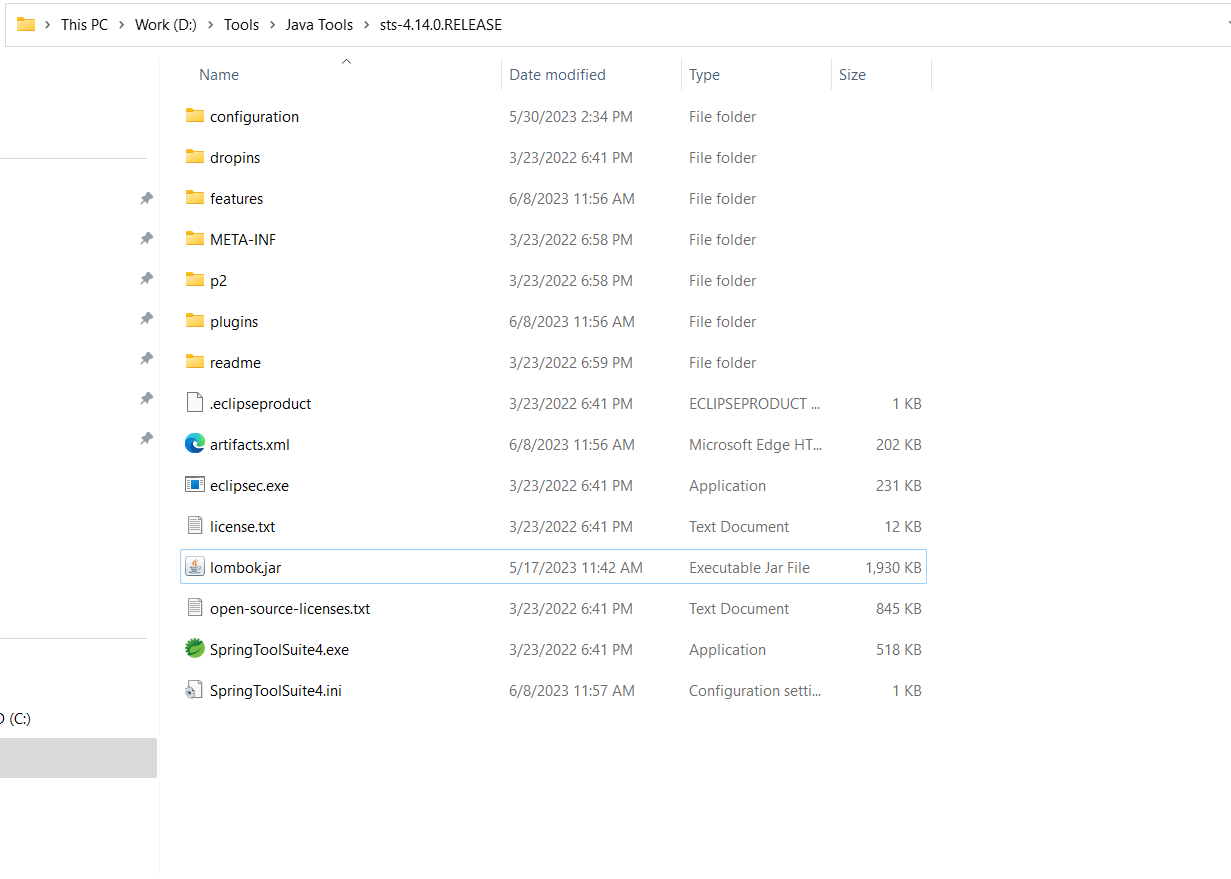Click the open-source-licenses.txt document icon
Screen dimensions: 1231x879
(195, 608)
